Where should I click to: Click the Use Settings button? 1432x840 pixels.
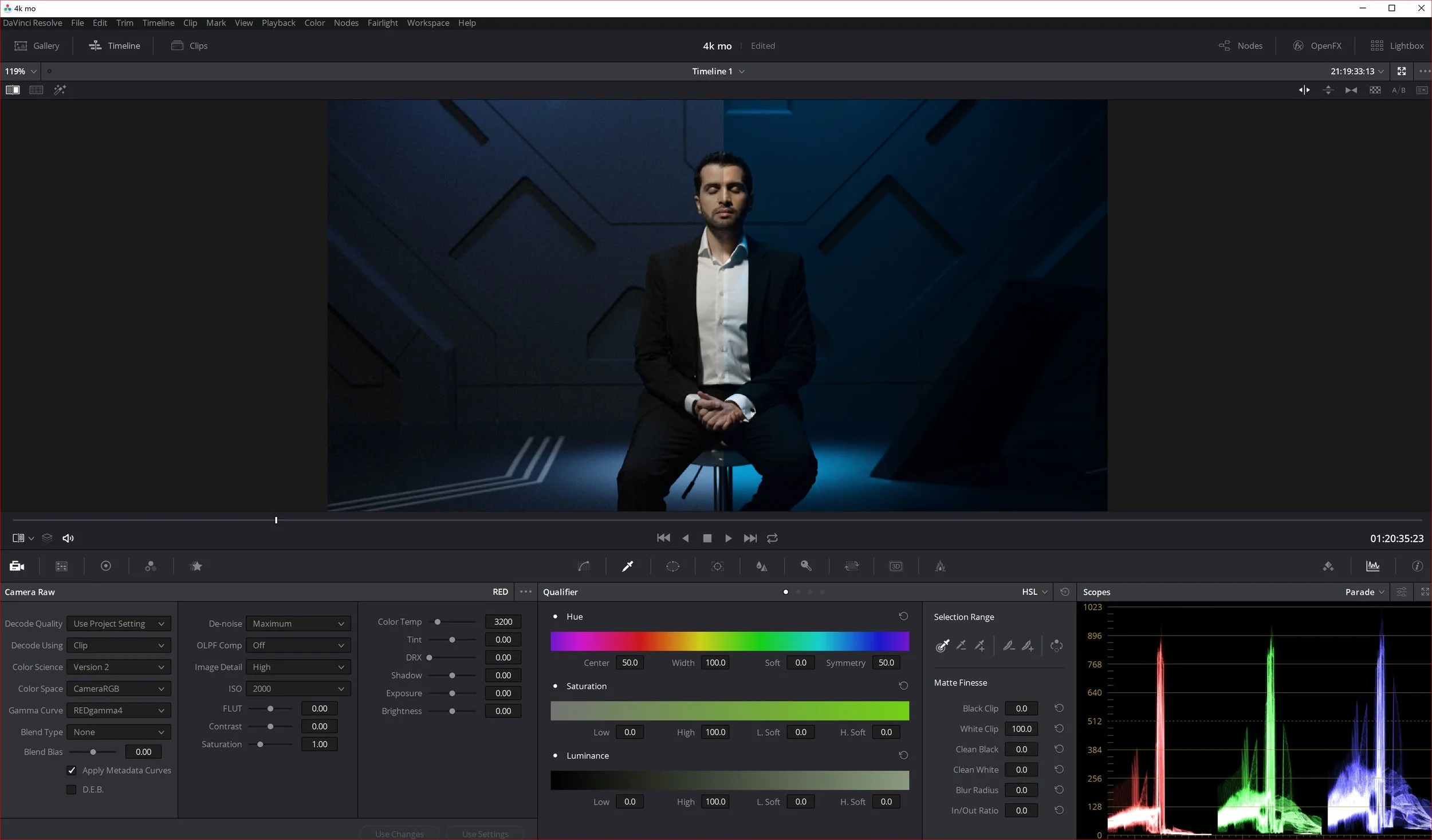click(484, 833)
